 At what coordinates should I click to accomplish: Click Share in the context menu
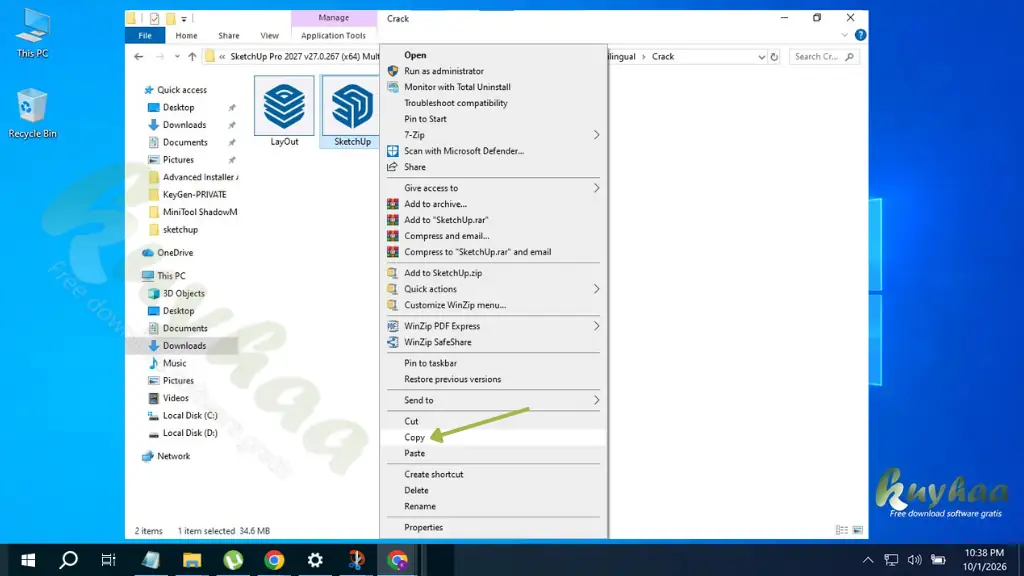(x=415, y=167)
